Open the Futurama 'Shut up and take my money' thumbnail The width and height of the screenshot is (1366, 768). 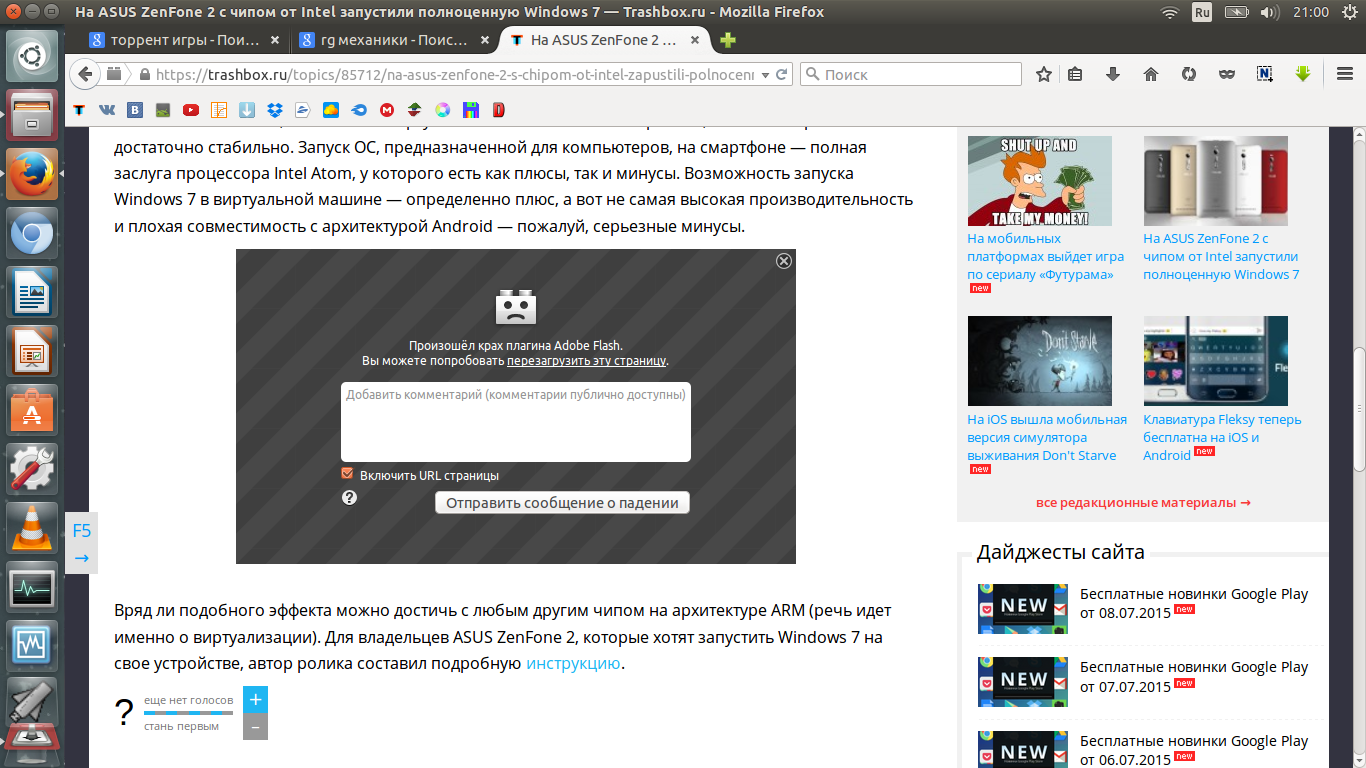tap(1040, 181)
